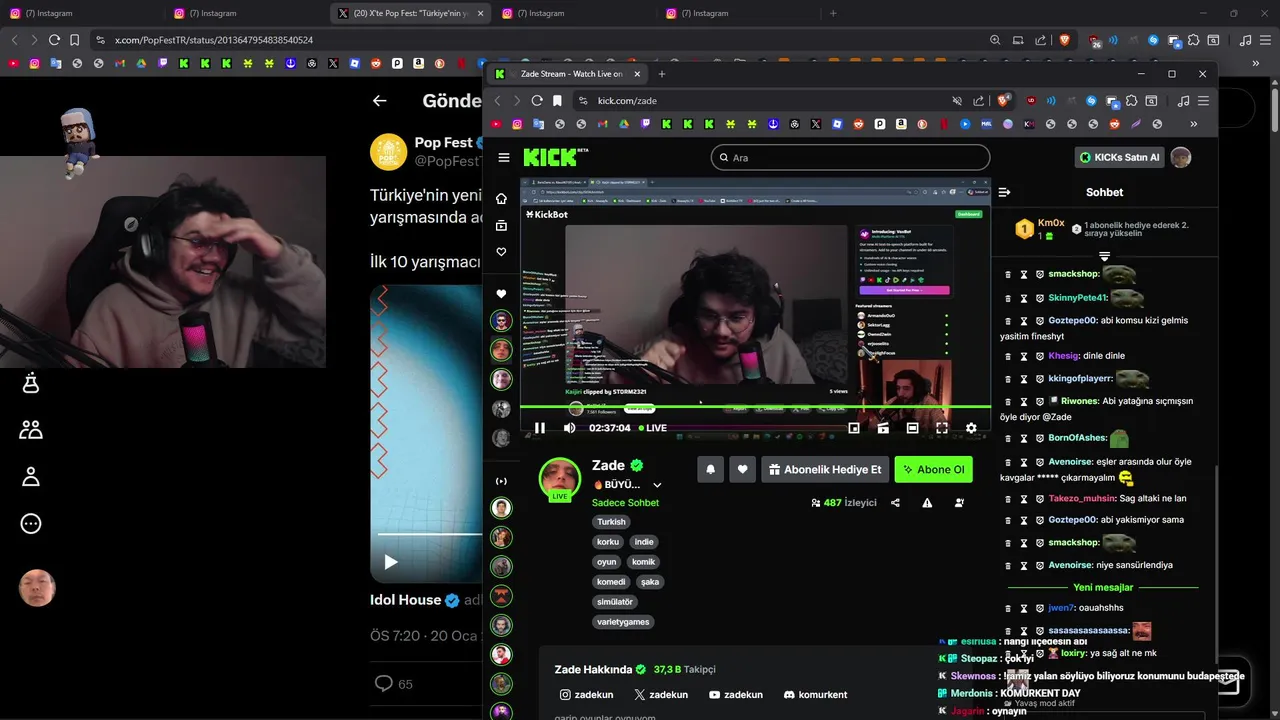Open zadekun X profile link
The height and width of the screenshot is (720, 1280).
661,695
